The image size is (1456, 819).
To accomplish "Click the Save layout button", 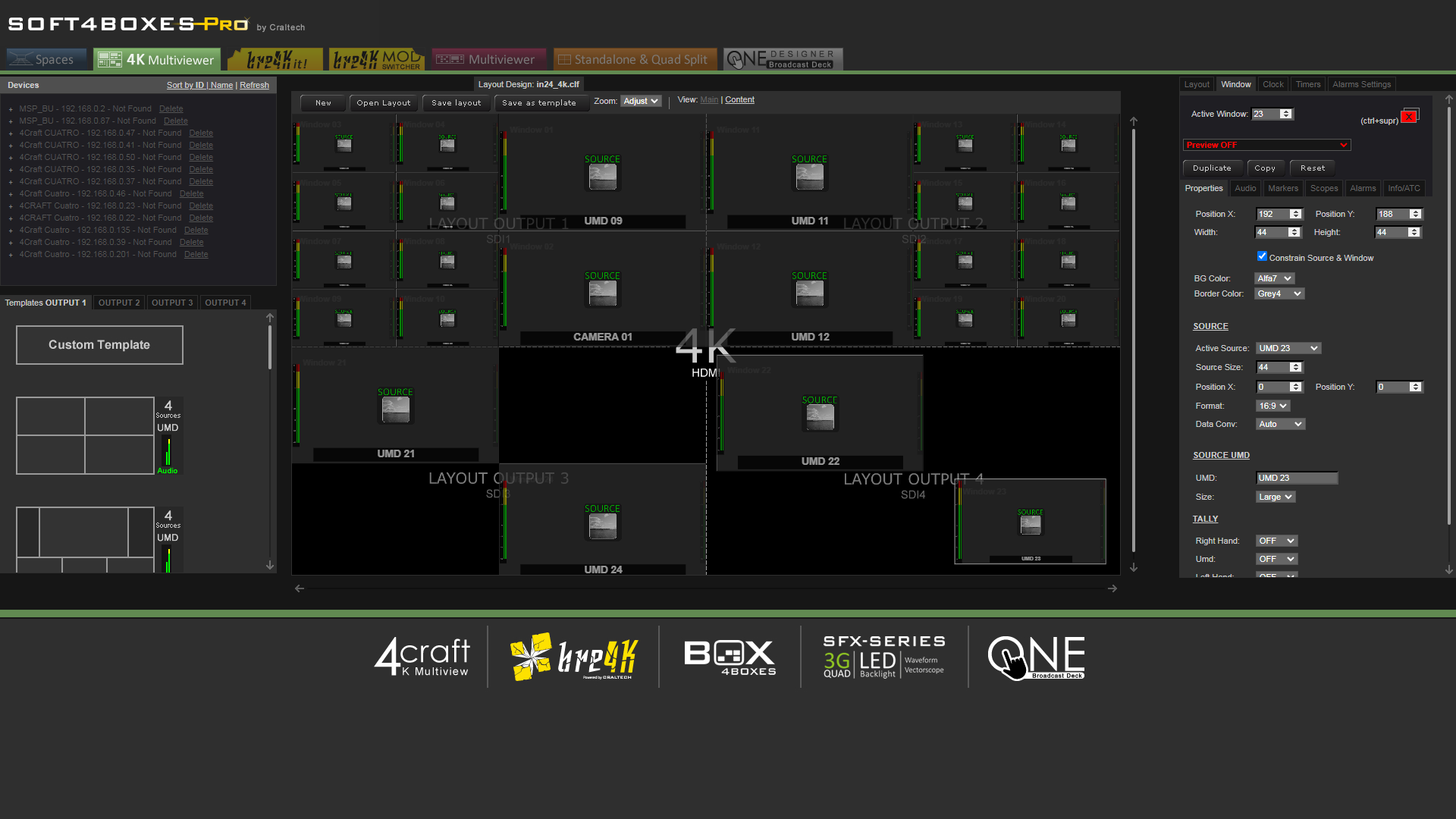I will [x=456, y=102].
